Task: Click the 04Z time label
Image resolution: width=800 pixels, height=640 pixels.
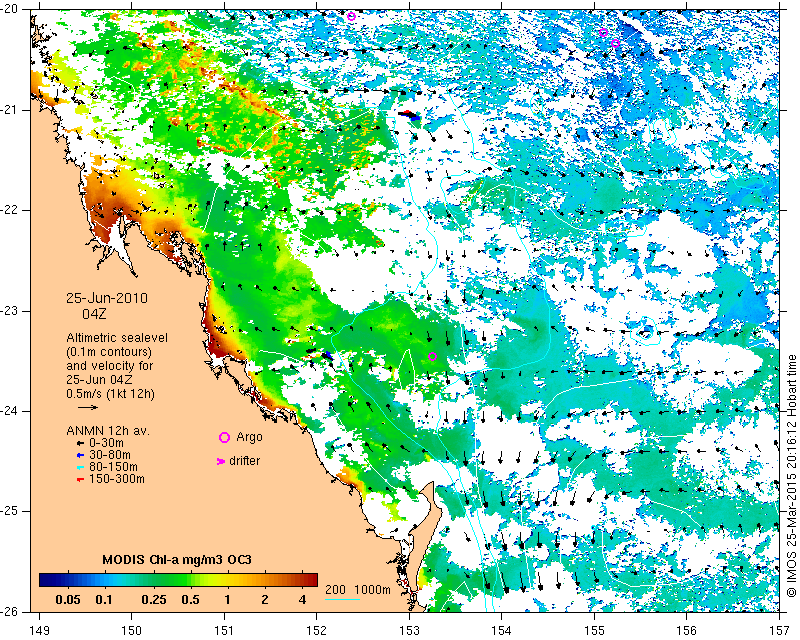Action: coord(94,314)
